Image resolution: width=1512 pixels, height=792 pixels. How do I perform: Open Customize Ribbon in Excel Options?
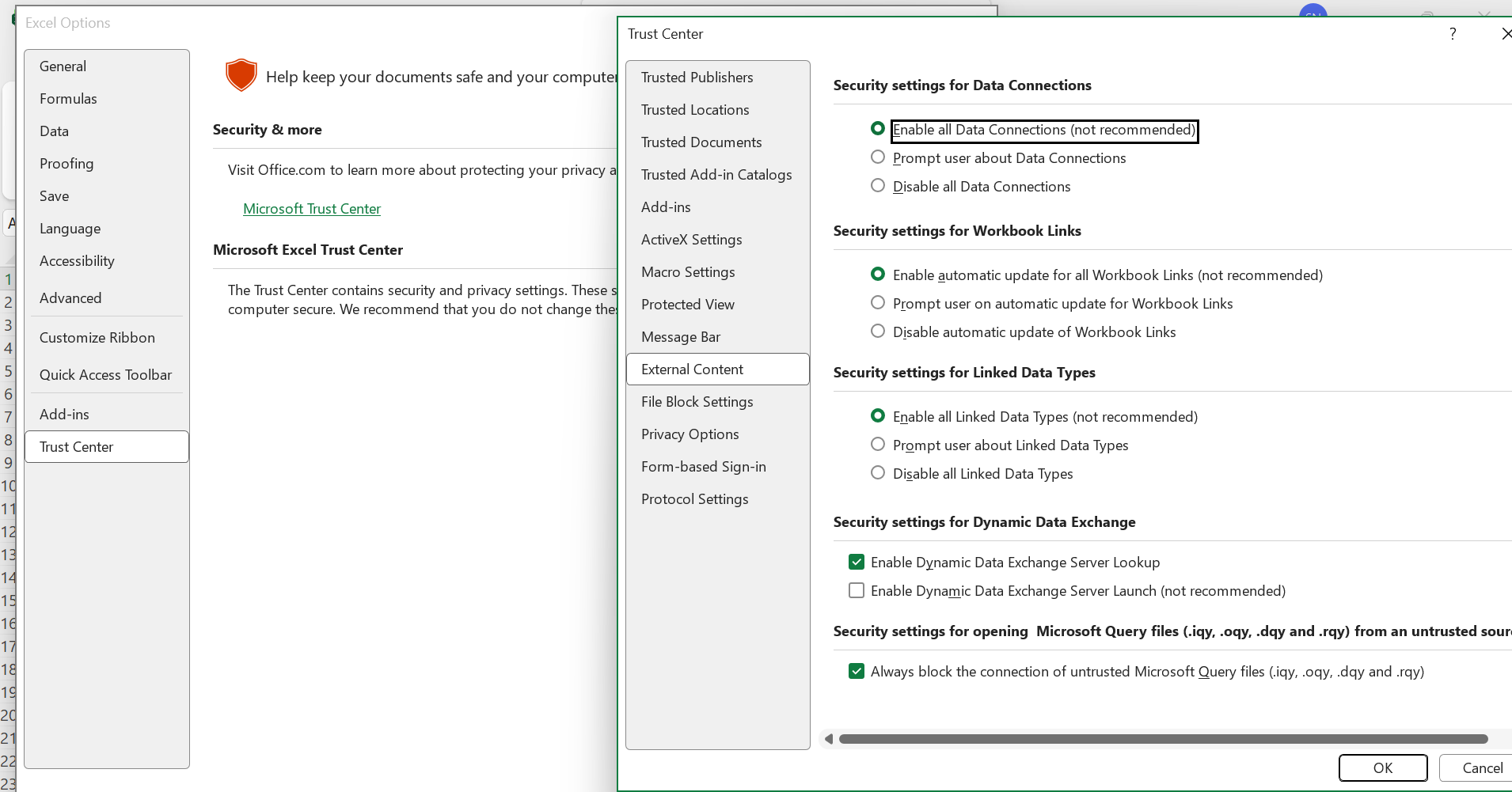point(107,338)
